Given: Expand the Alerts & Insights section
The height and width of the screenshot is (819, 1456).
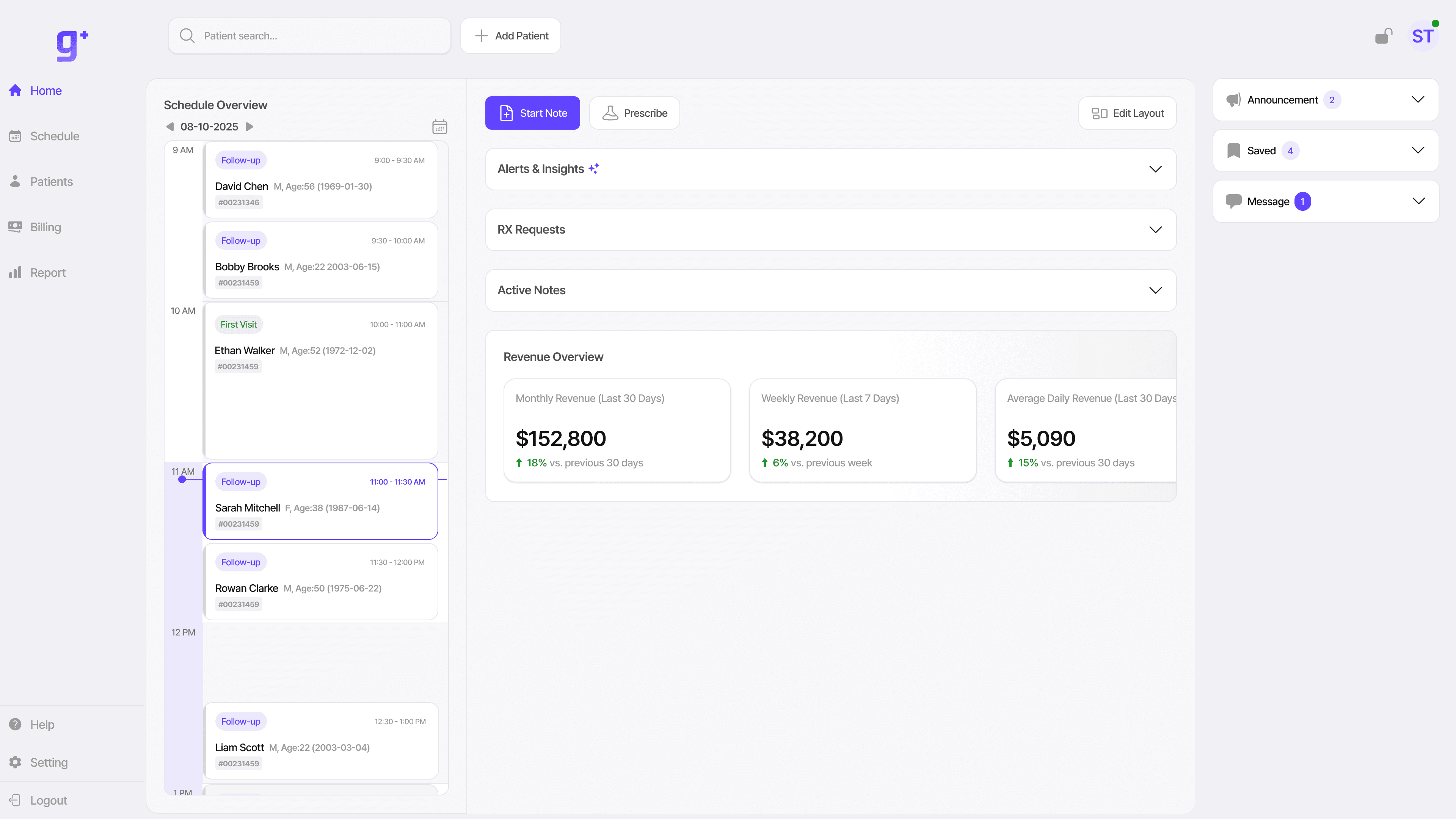Looking at the screenshot, I should pos(1155,169).
